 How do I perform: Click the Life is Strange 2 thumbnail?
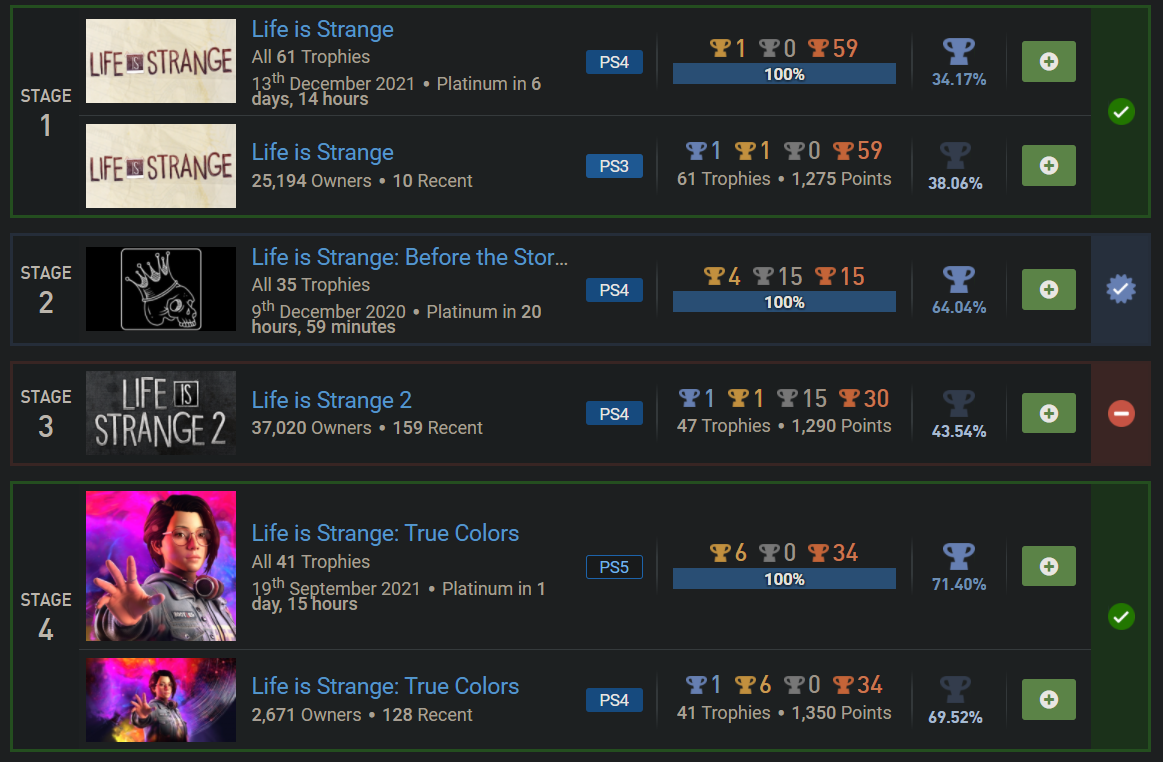161,413
